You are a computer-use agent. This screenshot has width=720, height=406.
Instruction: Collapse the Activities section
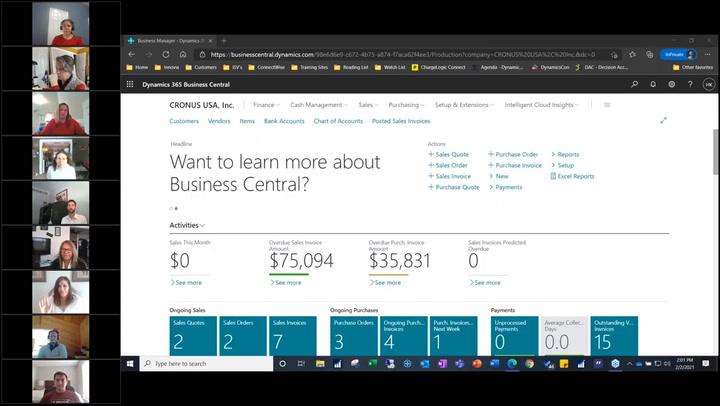tap(187, 226)
